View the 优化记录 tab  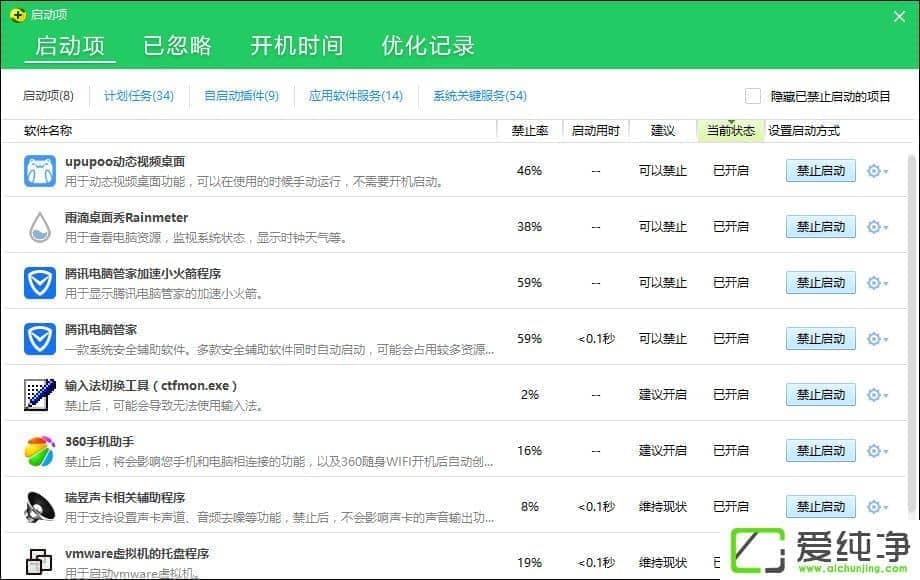coord(427,46)
